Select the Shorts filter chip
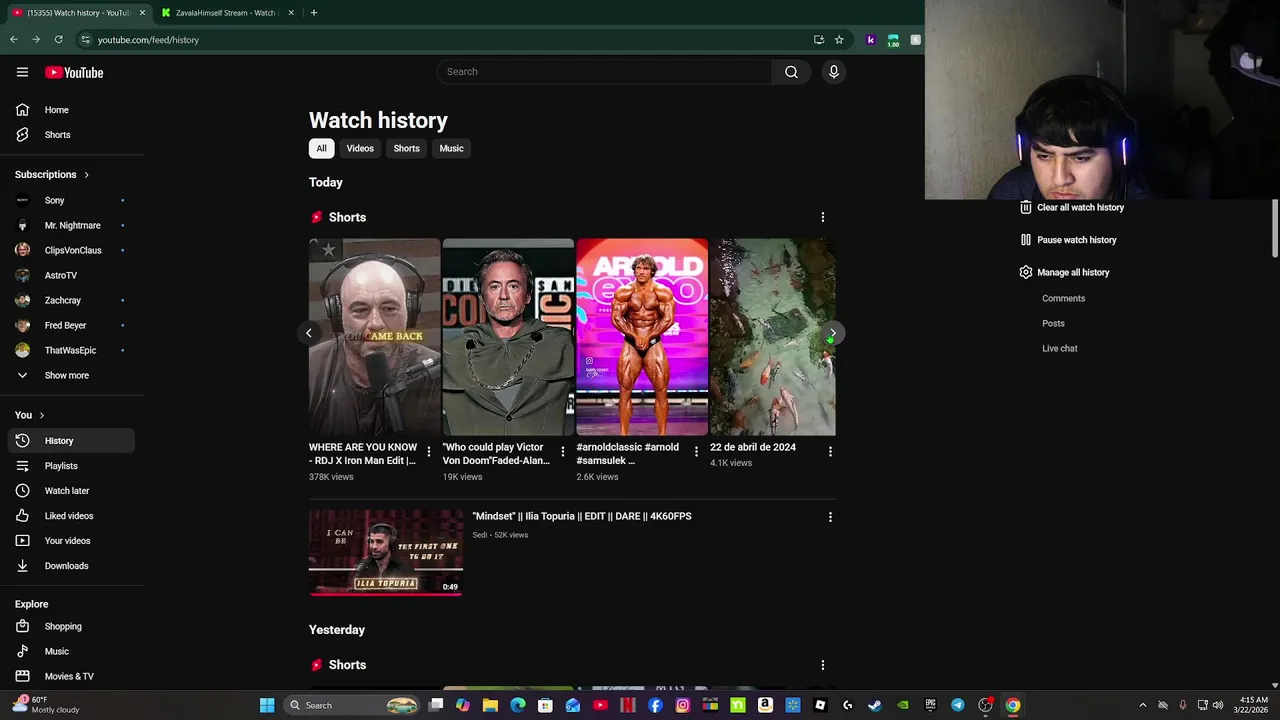Image resolution: width=1280 pixels, height=720 pixels. coord(406,148)
